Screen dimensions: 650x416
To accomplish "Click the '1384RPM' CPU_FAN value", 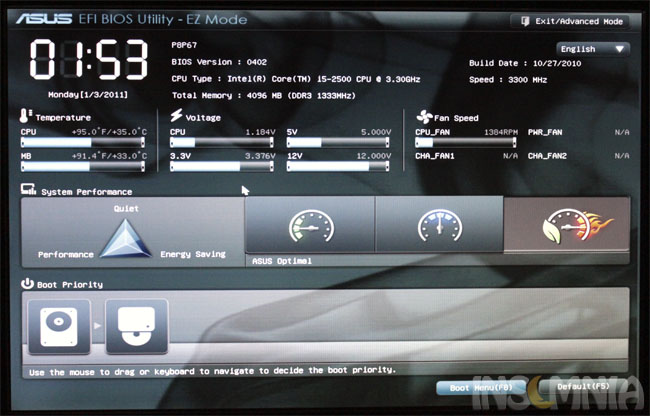I will tap(501, 132).
